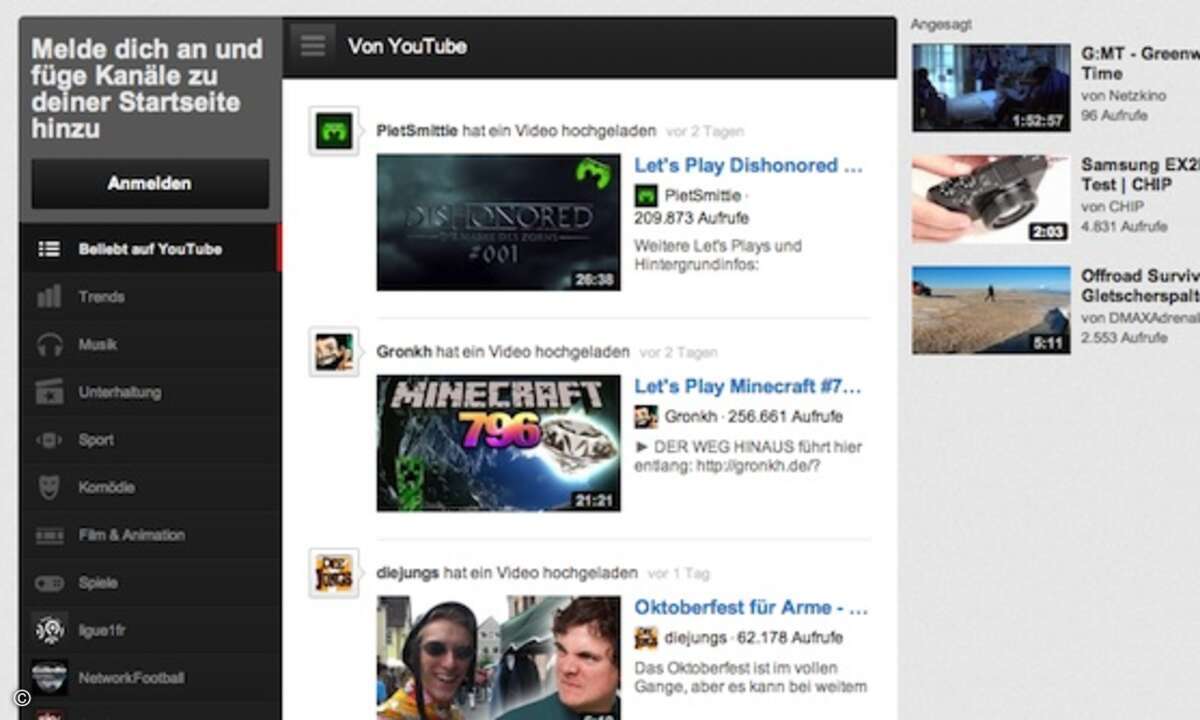
Task: Click the Sport icon in sidebar
Action: pos(49,440)
